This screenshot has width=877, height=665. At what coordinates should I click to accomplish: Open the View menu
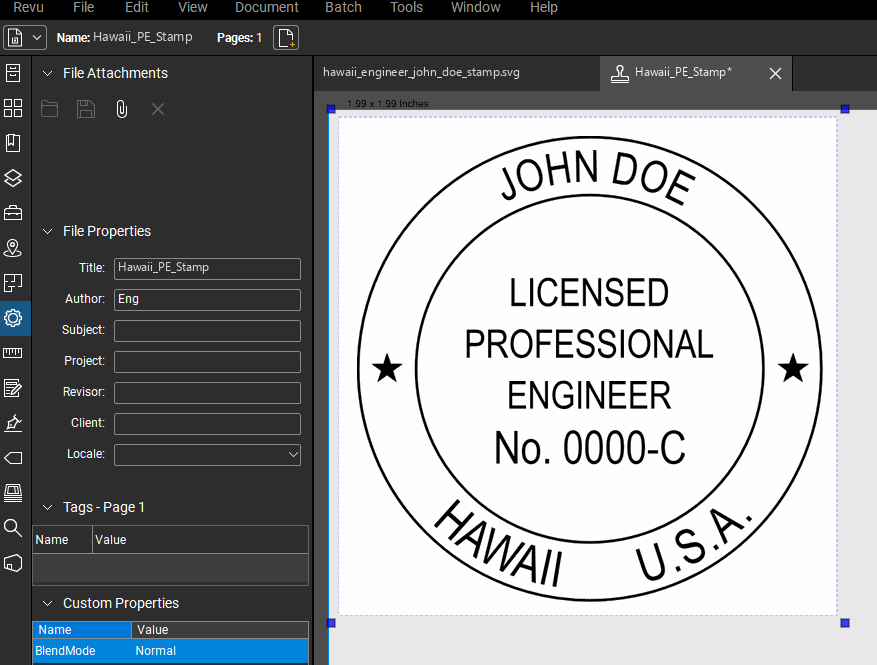click(x=192, y=8)
